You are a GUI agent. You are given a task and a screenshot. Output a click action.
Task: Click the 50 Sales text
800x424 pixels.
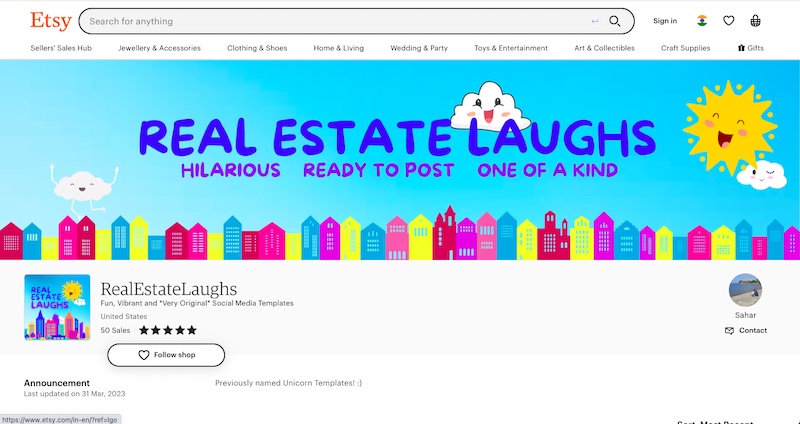[115, 330]
